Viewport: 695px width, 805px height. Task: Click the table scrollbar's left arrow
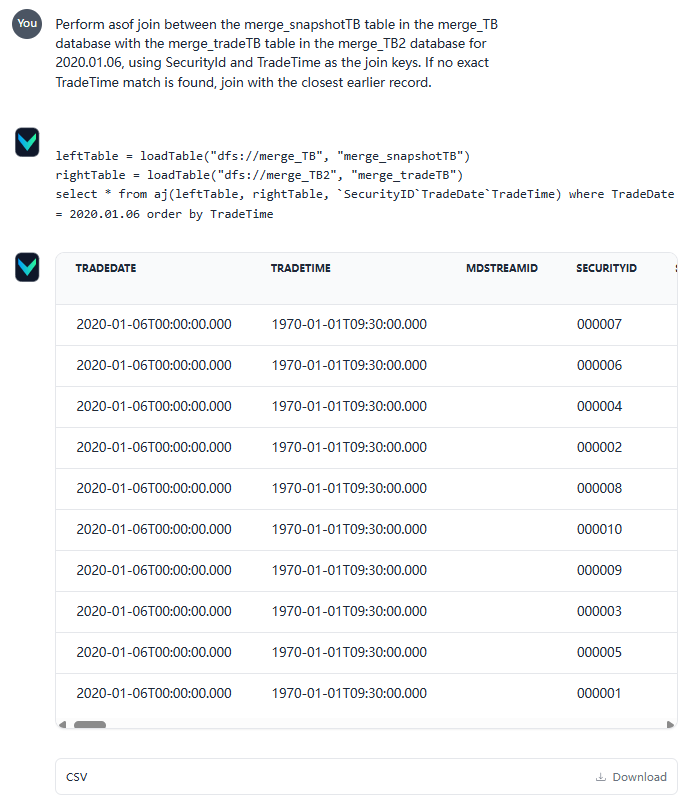pyautogui.click(x=62, y=724)
